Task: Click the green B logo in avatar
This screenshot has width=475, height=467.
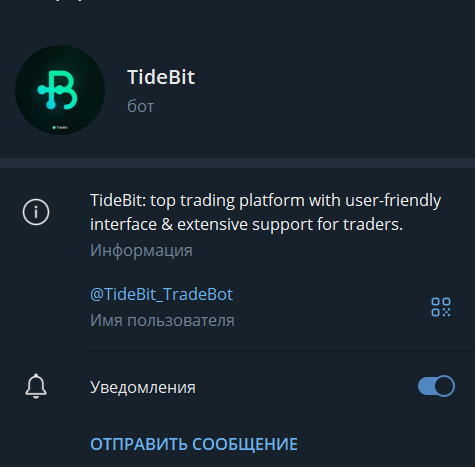Action: point(58,90)
